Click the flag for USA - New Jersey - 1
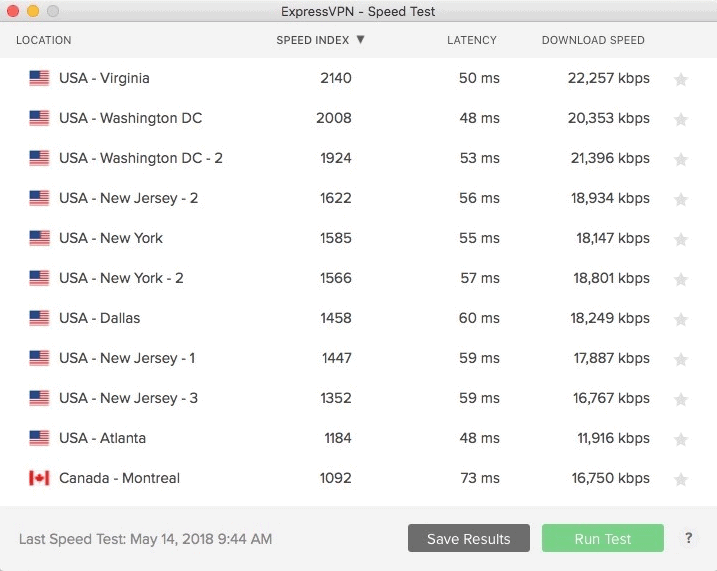The image size is (717, 571). point(39,358)
